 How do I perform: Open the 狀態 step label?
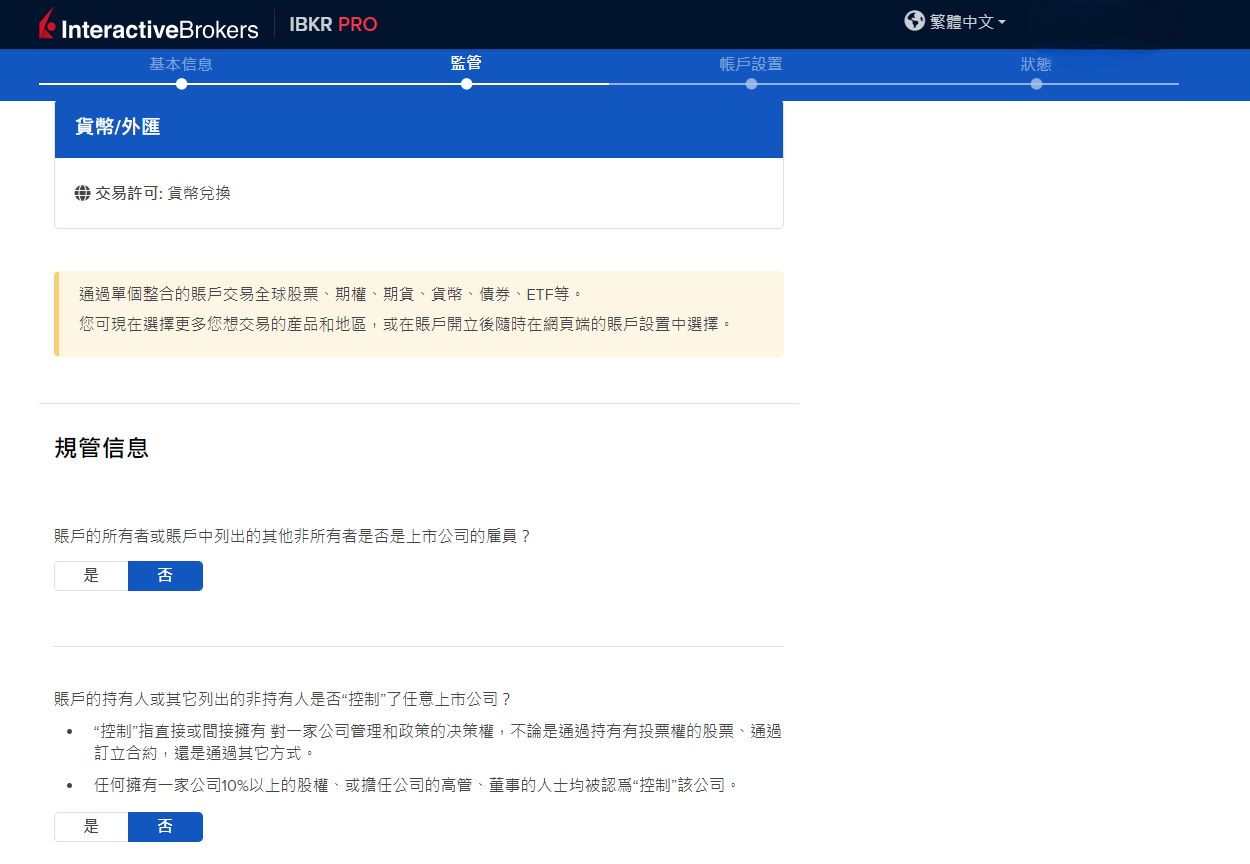1036,64
